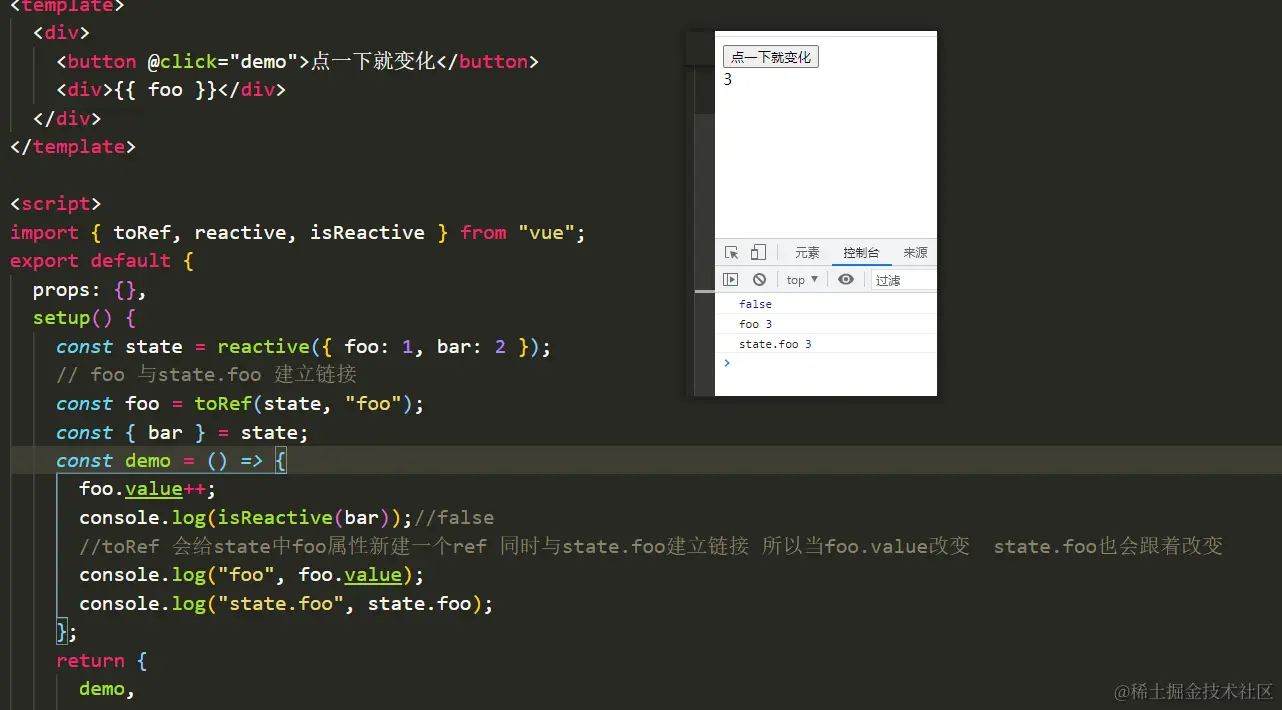Click the opening <script> tag line
The height and width of the screenshot is (710, 1282).
56,204
